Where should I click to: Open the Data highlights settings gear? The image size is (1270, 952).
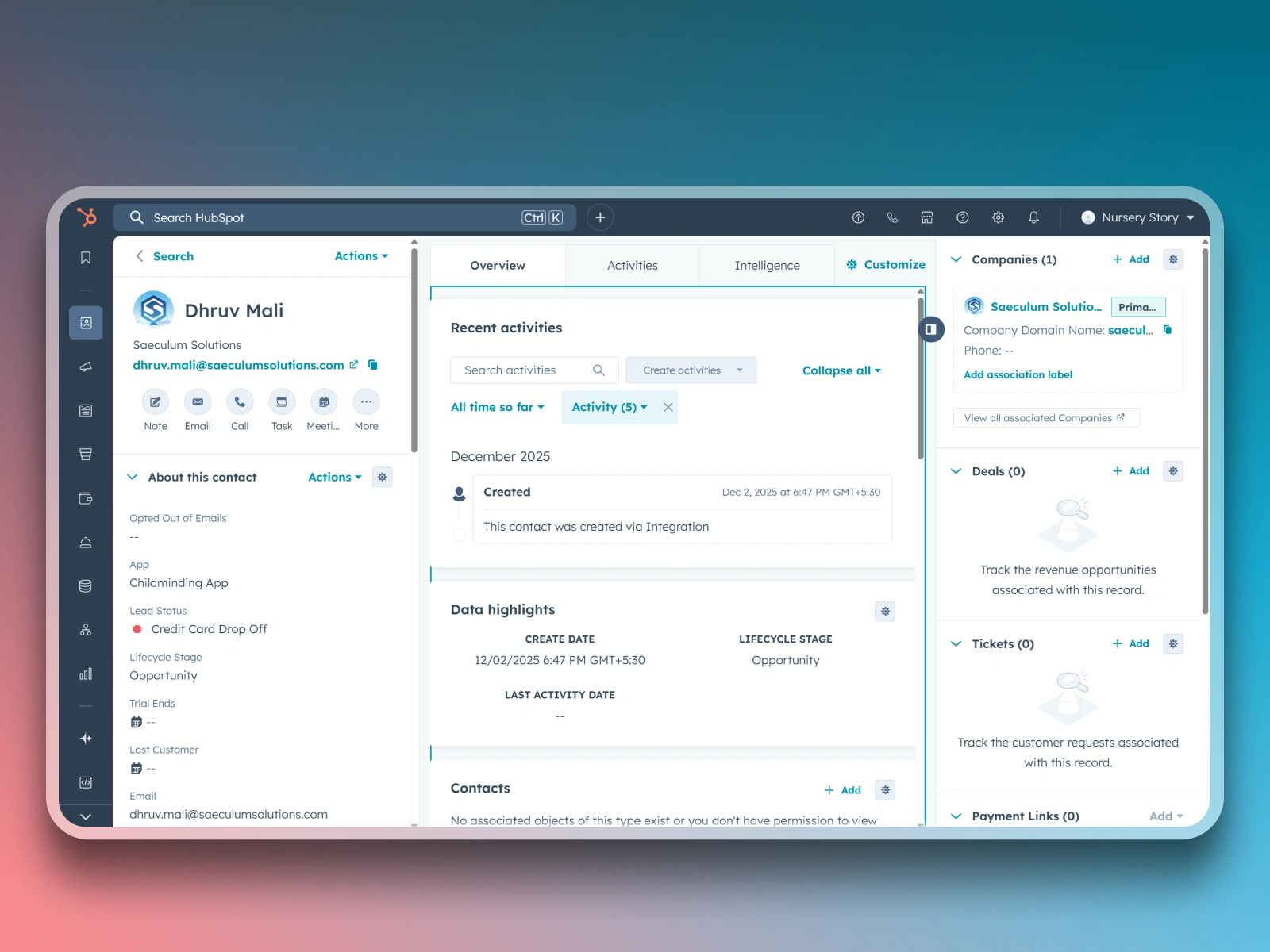point(885,611)
